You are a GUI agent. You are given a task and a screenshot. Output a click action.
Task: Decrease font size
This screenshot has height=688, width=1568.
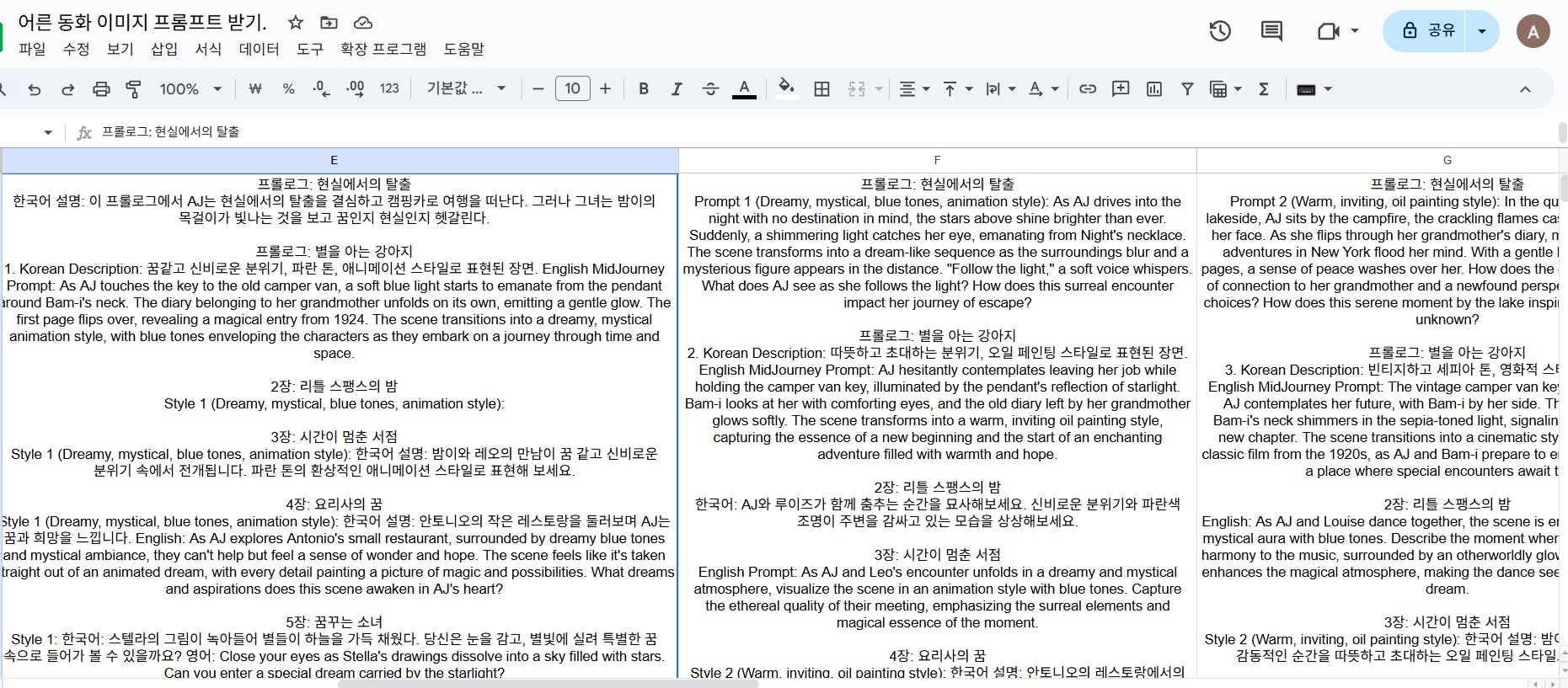(538, 89)
